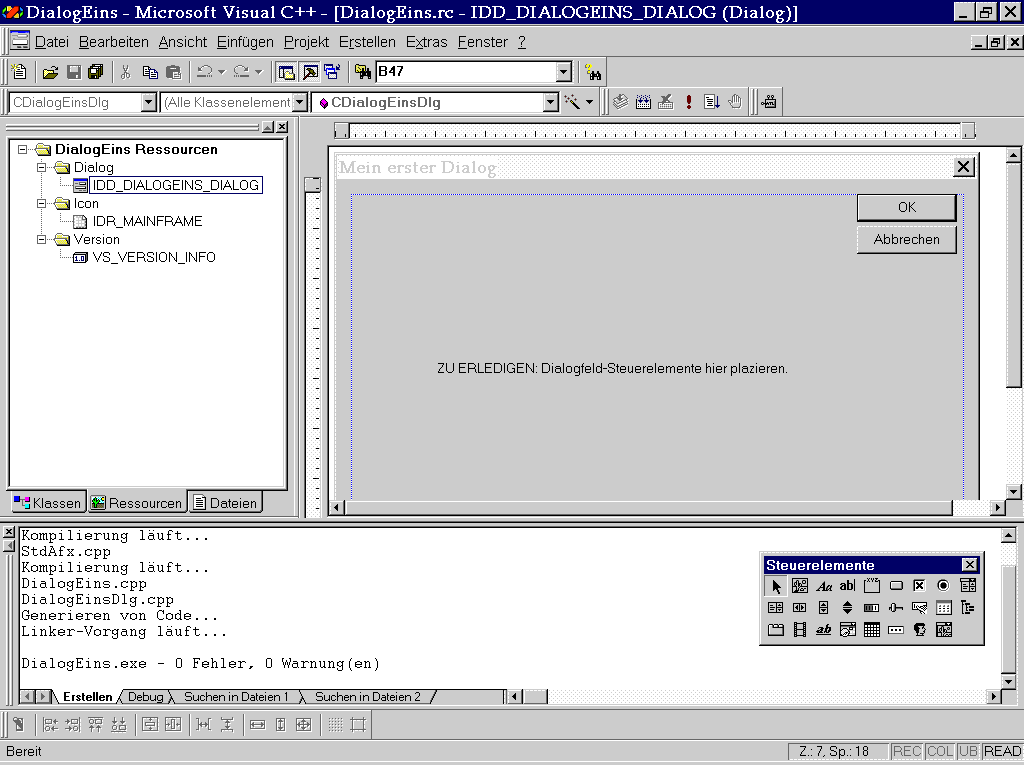Toggle the Workspace window toolbar button
1024x765 pixels.
(286, 72)
